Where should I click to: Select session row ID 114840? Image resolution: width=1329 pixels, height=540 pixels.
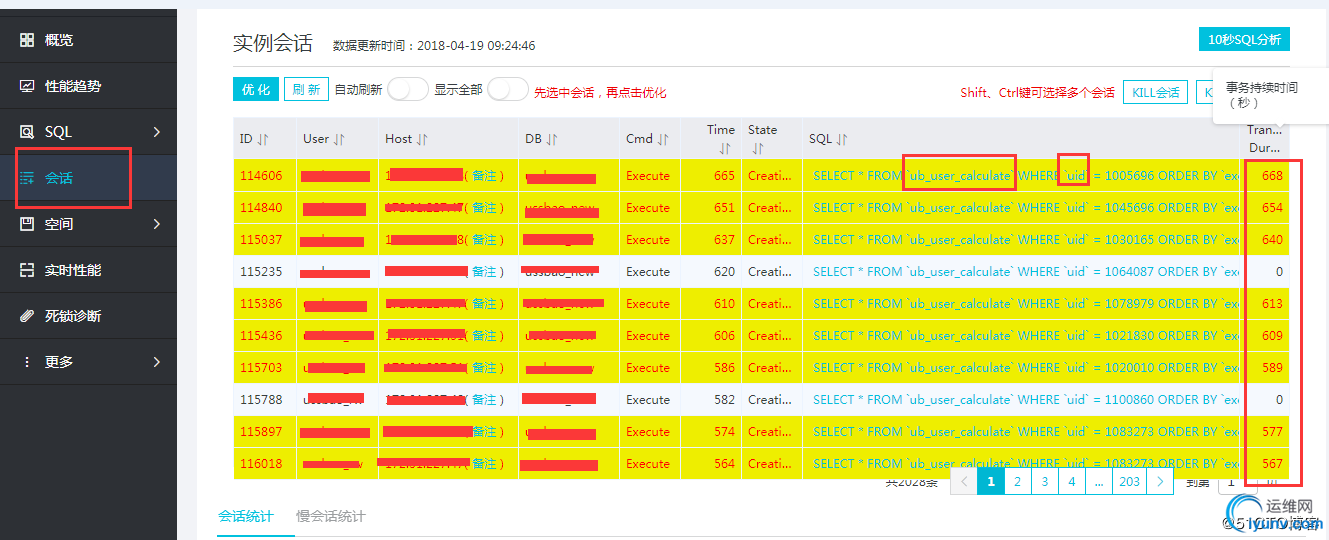click(261, 208)
